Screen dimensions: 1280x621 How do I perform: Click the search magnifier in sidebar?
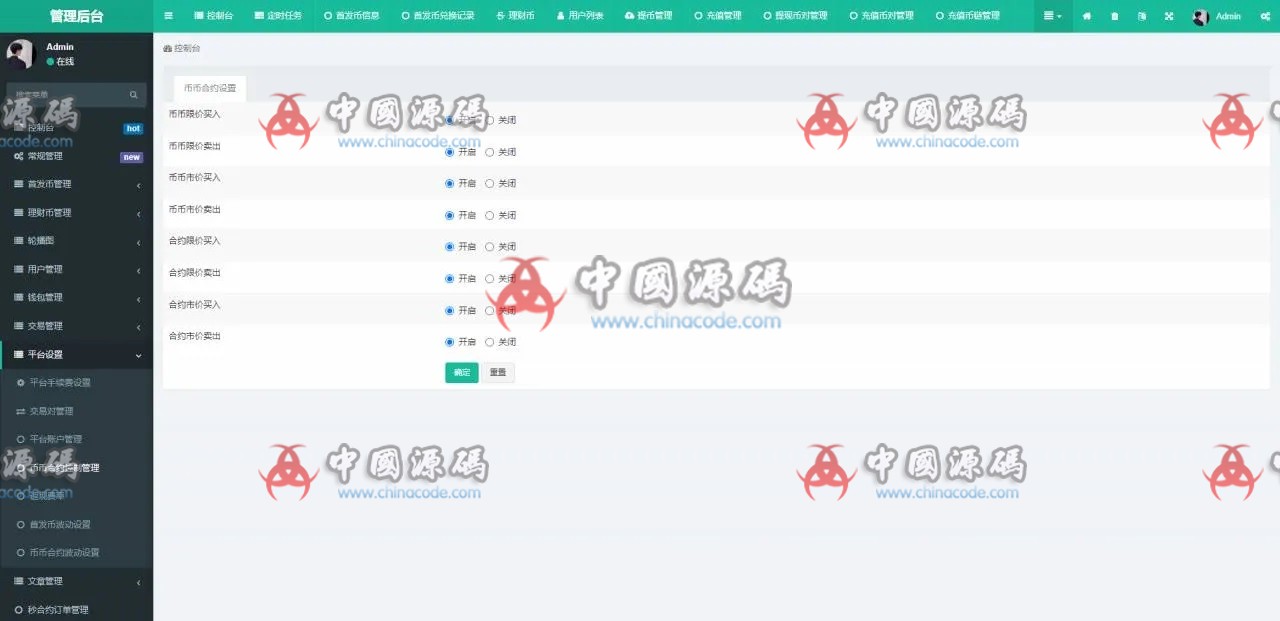(134, 95)
